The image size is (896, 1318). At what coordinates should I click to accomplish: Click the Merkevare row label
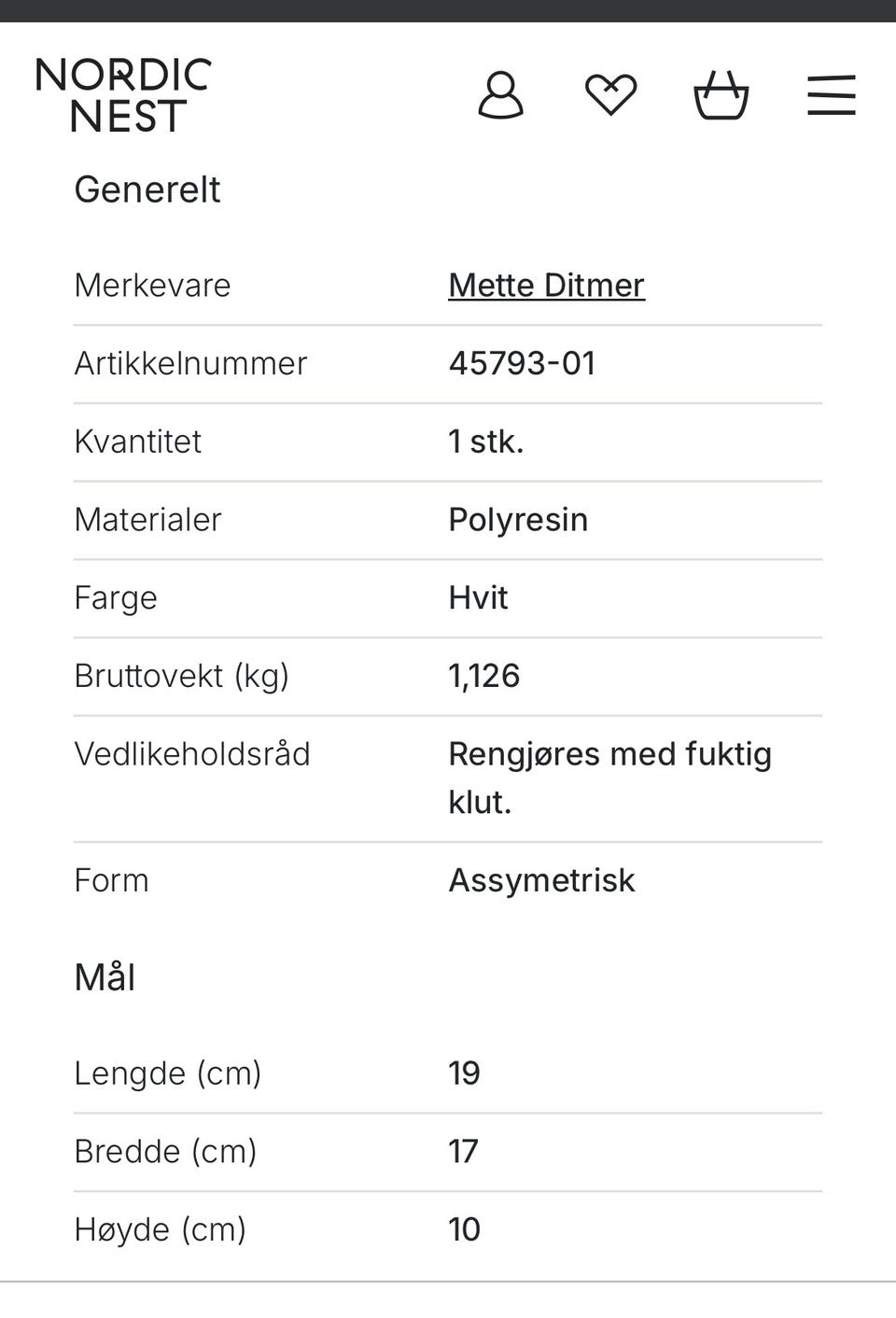[x=152, y=286]
